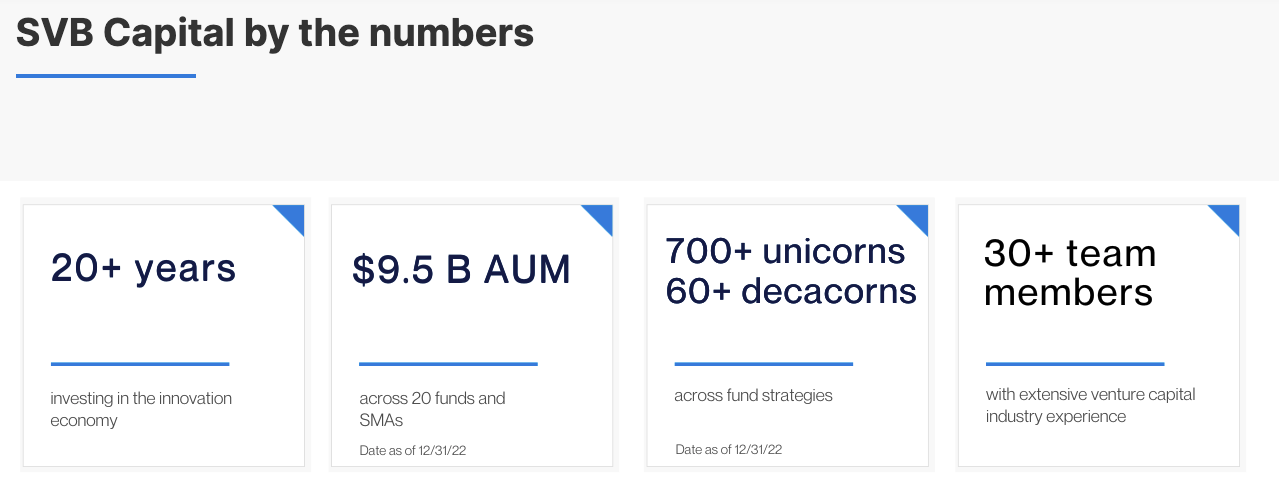This screenshot has height=502, width=1279.
Task: Click the '700+ unicorns' text
Action: [785, 251]
